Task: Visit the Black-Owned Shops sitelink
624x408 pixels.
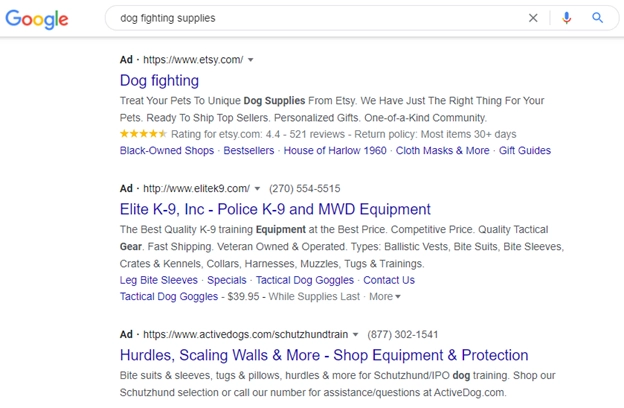Action: coord(167,151)
